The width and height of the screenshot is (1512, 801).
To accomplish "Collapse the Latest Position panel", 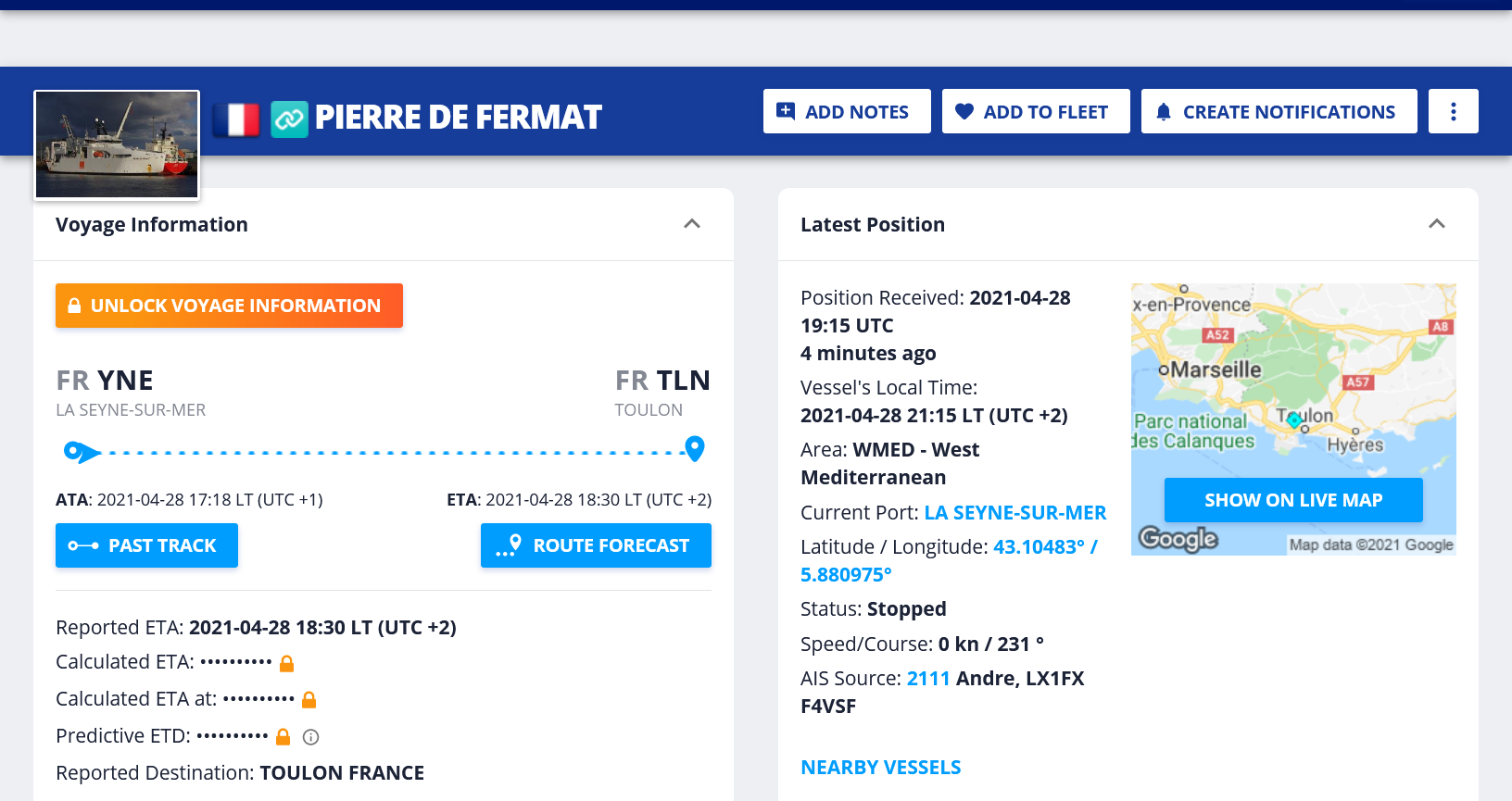I will click(1437, 224).
